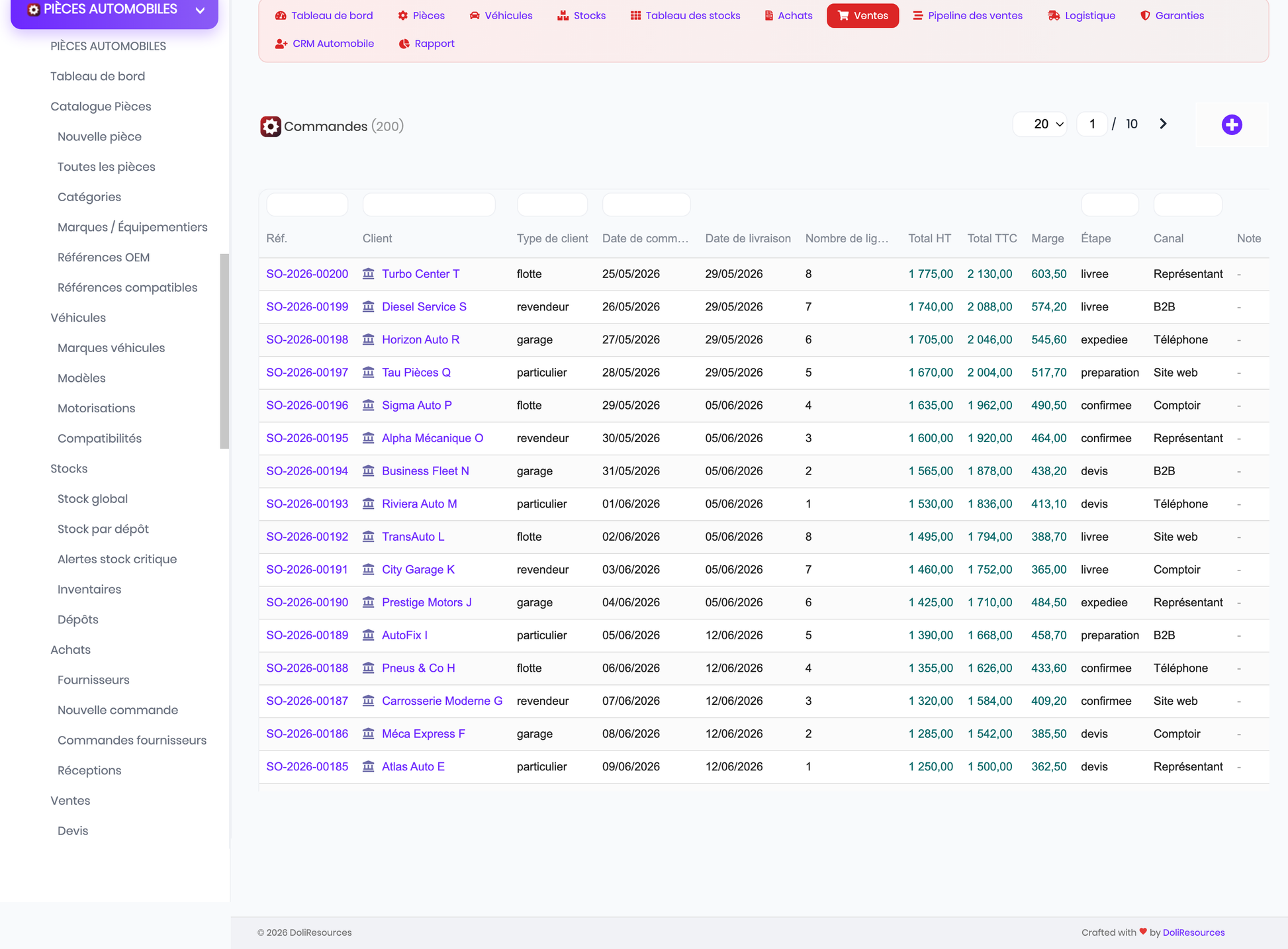1288x949 pixels.
Task: Click company icon beside Diesel Service S
Action: click(x=369, y=306)
